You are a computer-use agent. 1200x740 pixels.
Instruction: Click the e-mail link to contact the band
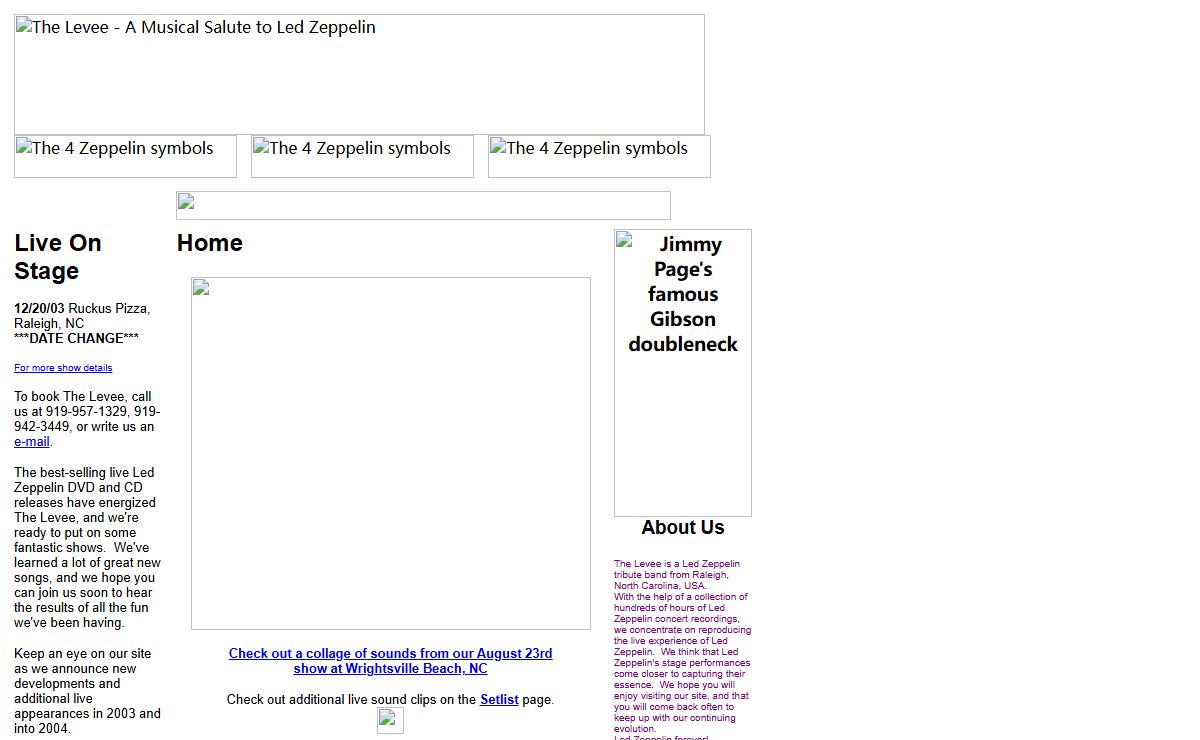click(32, 442)
